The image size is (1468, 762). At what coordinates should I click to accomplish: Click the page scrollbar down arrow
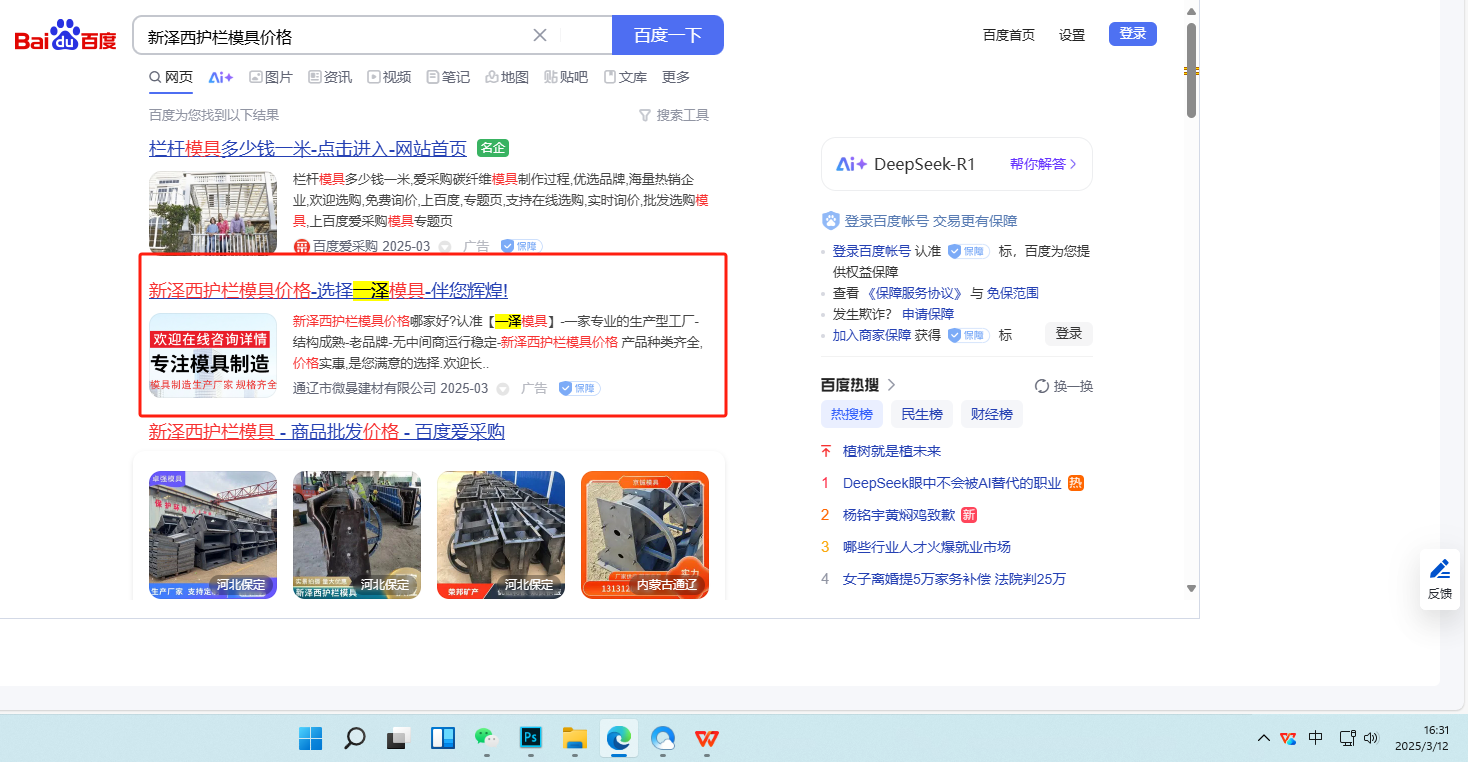pos(1191,588)
